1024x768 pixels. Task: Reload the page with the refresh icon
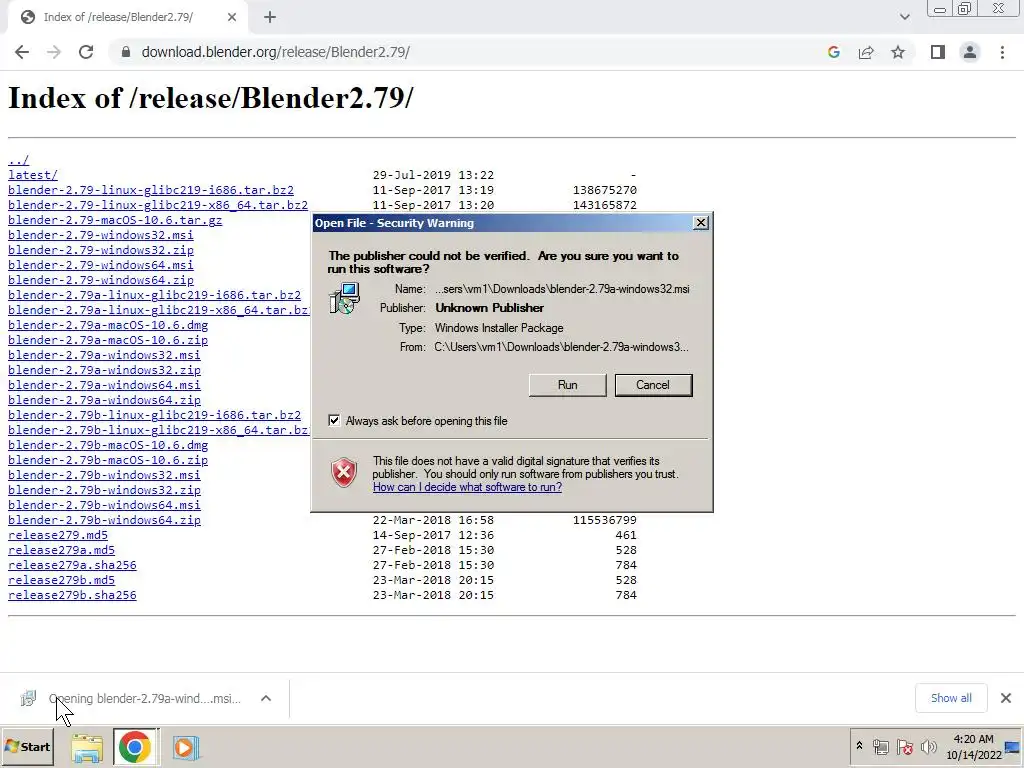pos(86,52)
